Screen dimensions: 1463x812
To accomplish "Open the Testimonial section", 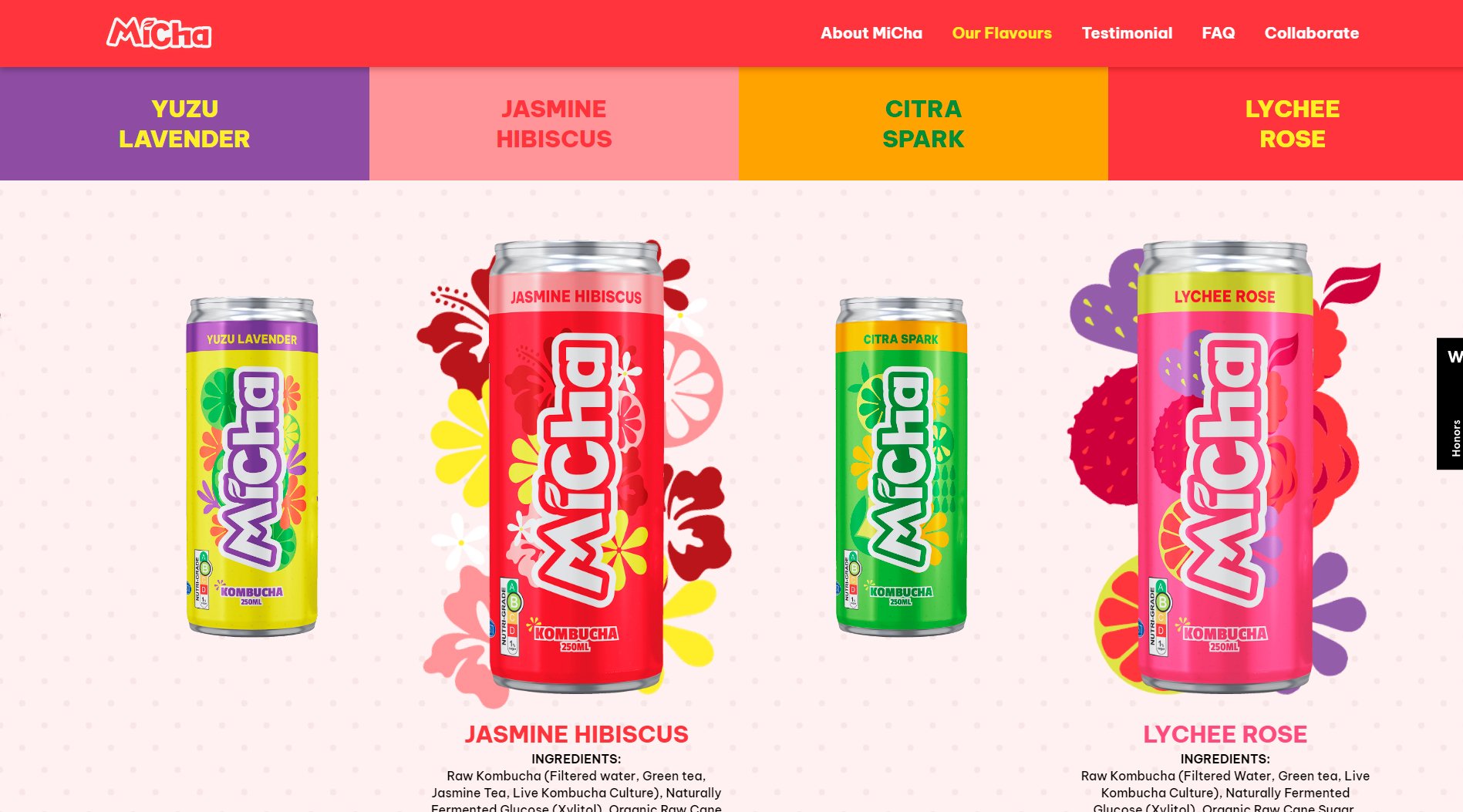I will coord(1126,33).
